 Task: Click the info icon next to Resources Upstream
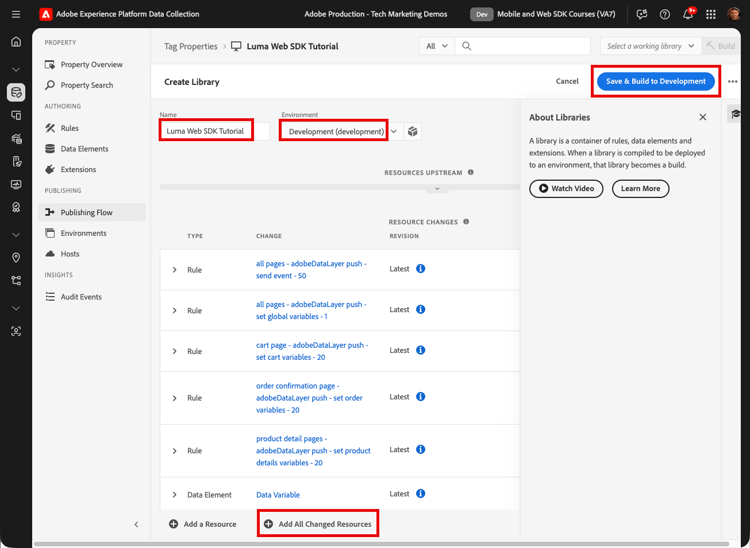point(471,172)
